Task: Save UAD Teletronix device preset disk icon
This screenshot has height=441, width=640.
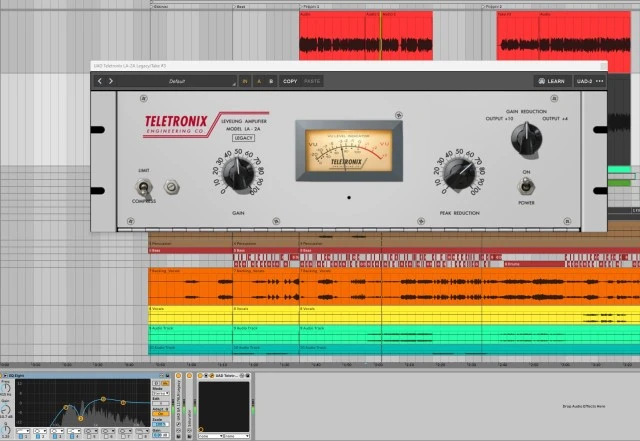Action: [247, 376]
